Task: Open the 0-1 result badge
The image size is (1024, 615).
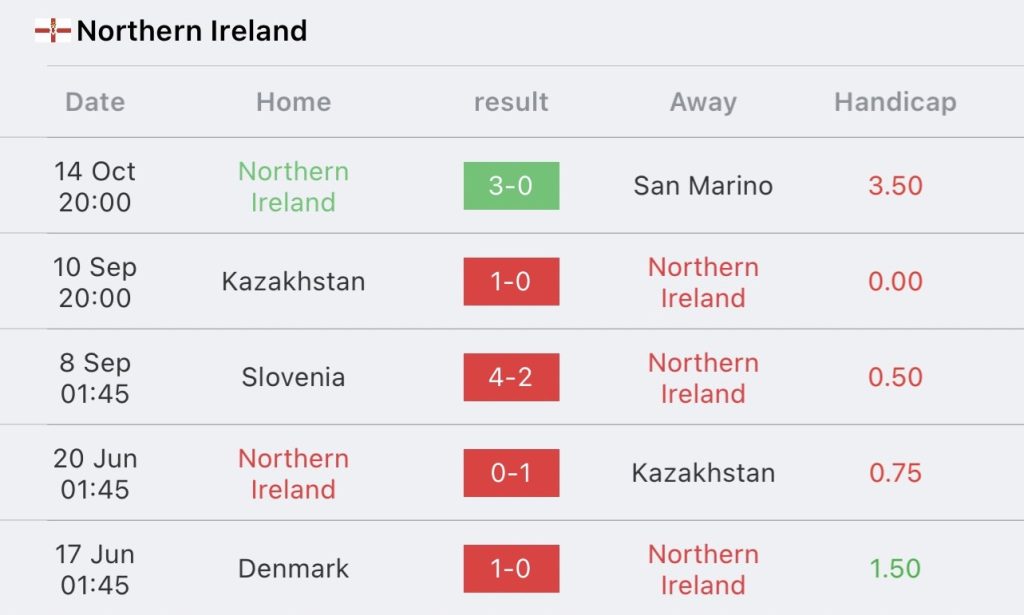Action: [511, 473]
